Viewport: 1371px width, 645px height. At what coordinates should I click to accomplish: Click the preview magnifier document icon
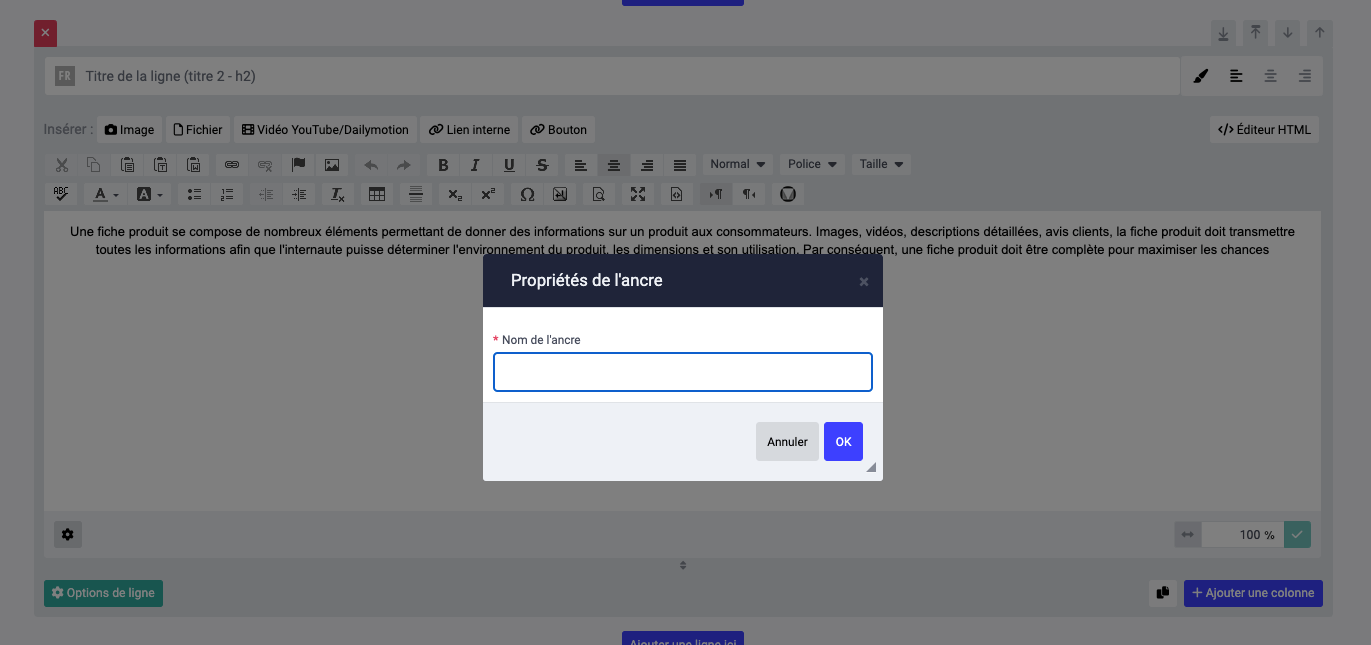[x=598, y=194]
